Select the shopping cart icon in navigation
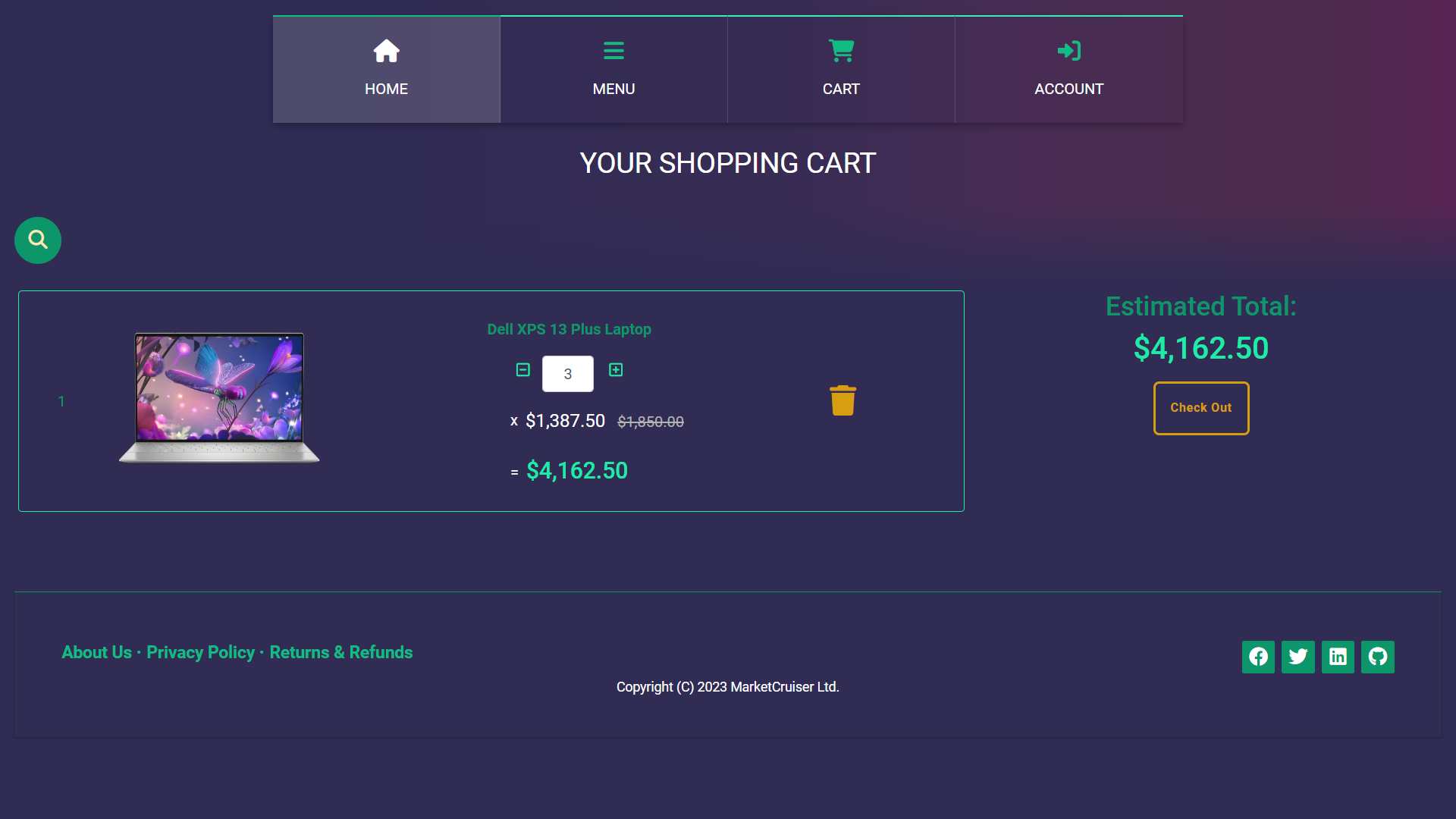 [841, 51]
